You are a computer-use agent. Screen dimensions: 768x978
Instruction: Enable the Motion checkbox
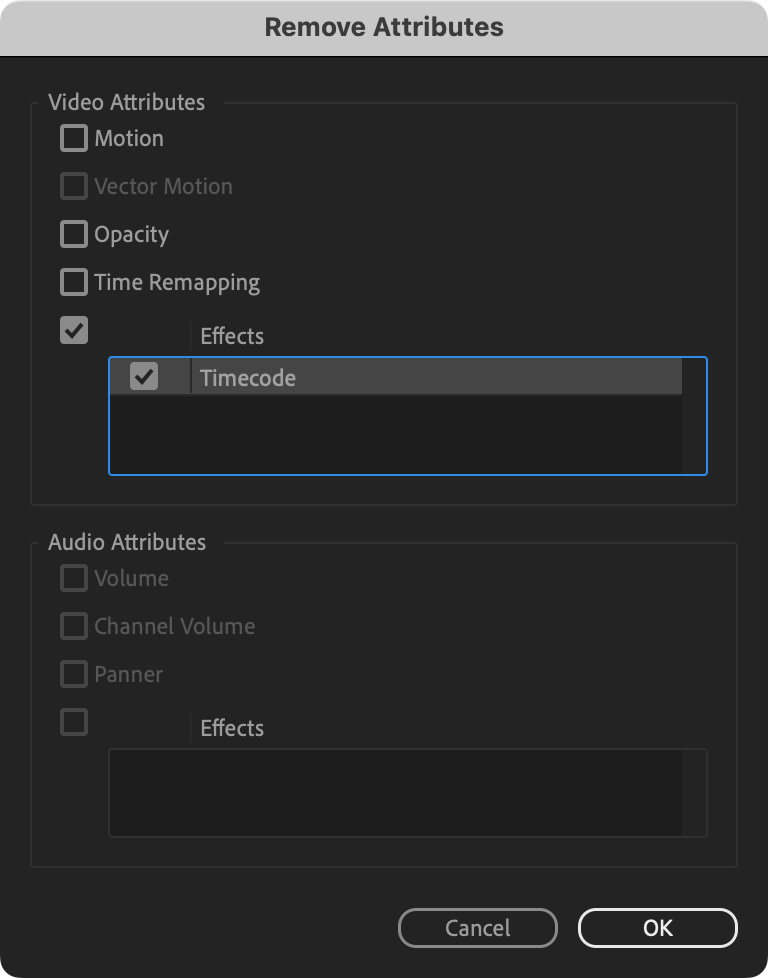[74, 138]
